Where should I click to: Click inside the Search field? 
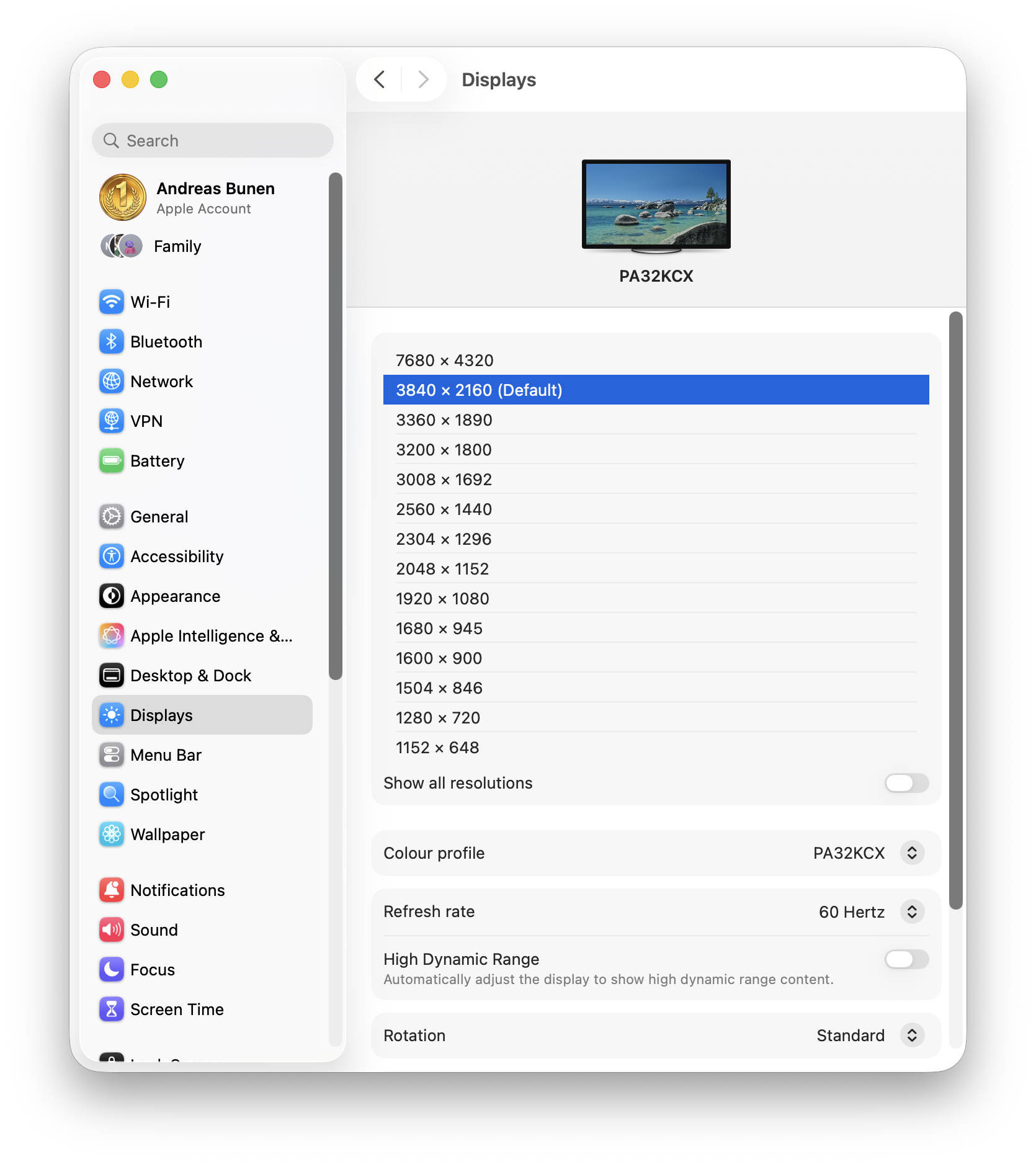coord(212,140)
